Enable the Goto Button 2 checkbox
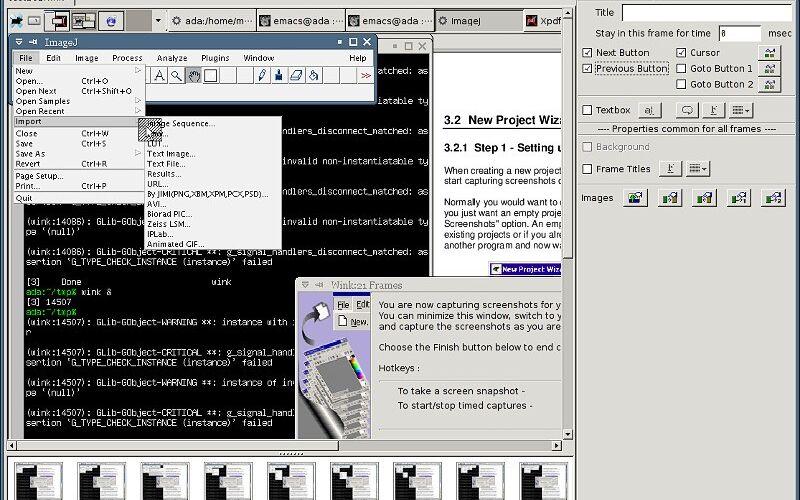The width and height of the screenshot is (800, 500). [x=681, y=84]
